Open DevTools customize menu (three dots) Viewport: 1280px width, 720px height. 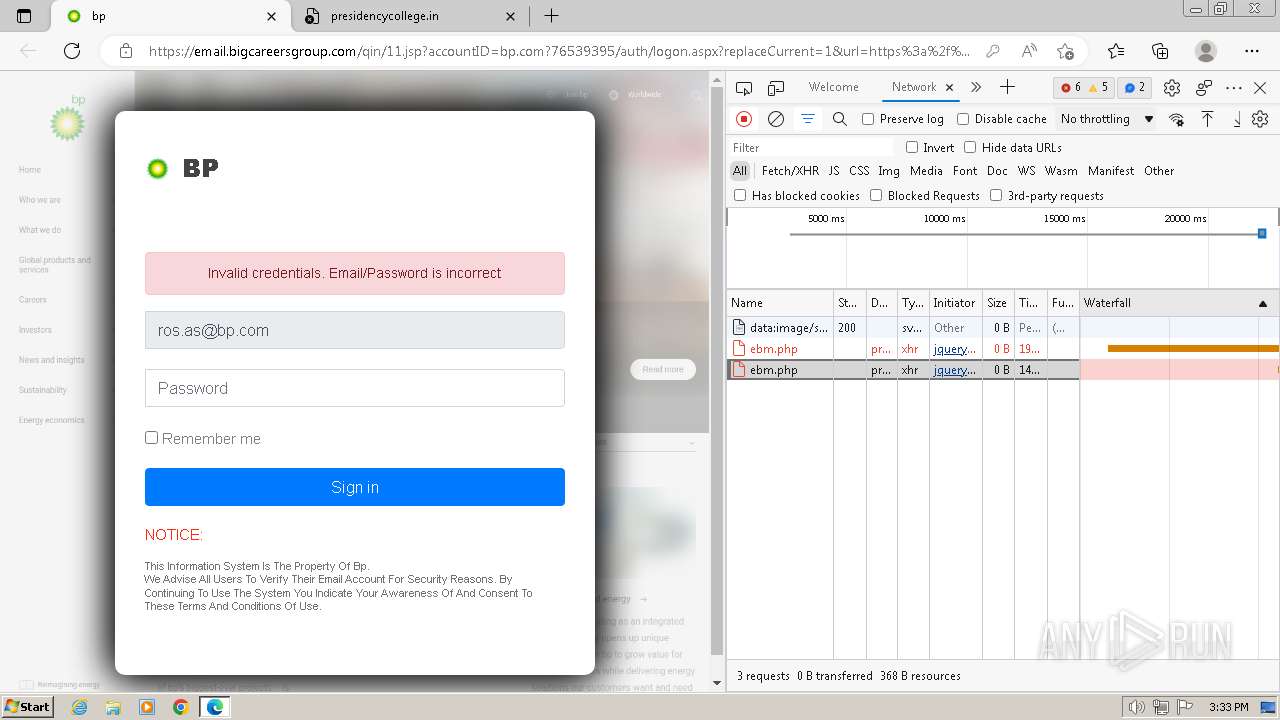click(x=1234, y=88)
